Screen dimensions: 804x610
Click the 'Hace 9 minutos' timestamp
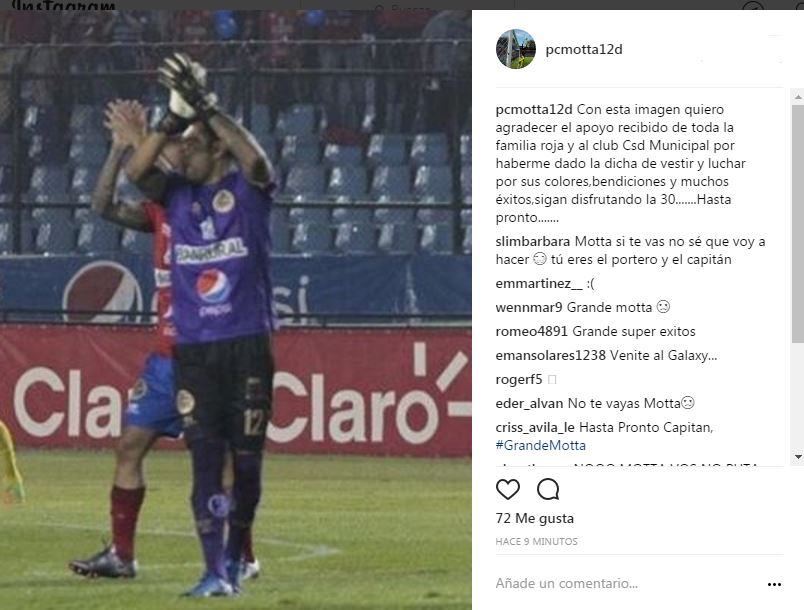[536, 541]
